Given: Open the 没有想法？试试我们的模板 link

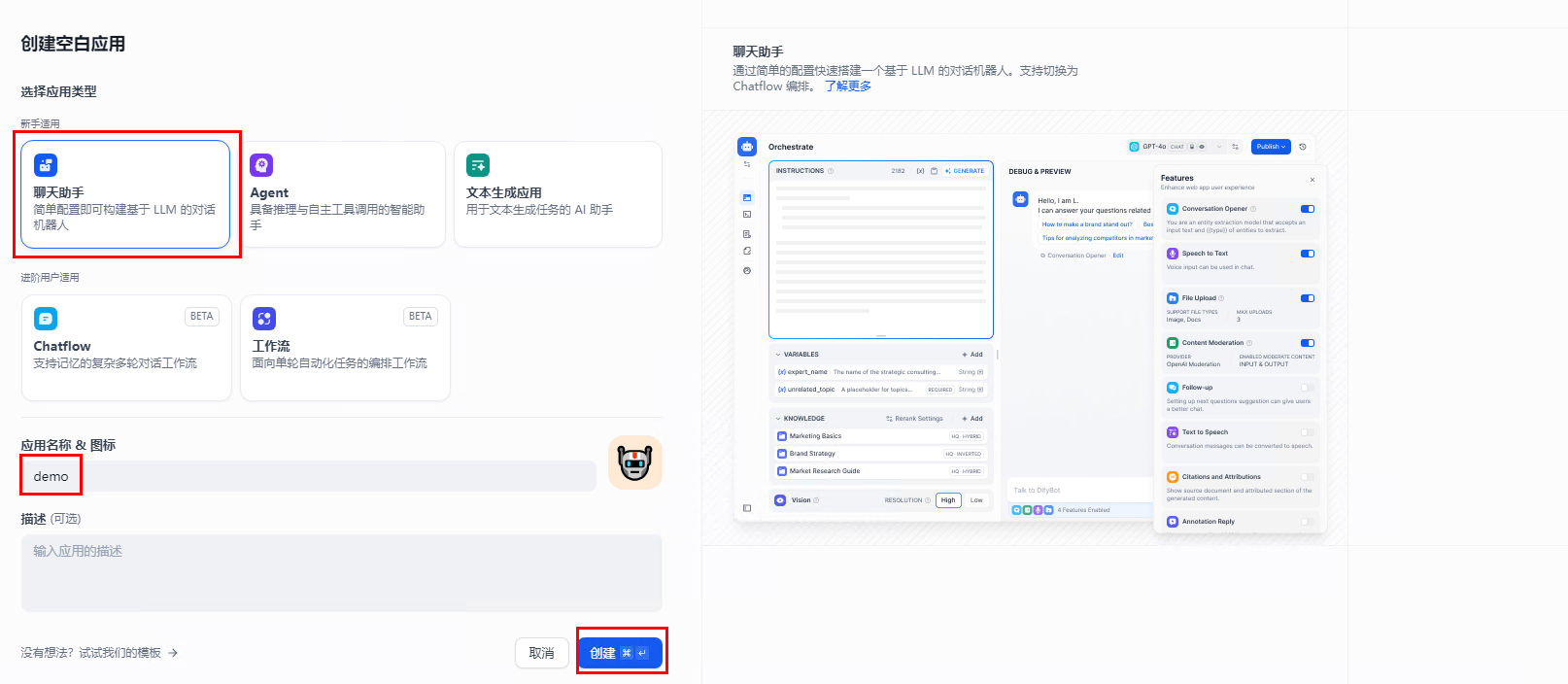Looking at the screenshot, I should point(99,653).
